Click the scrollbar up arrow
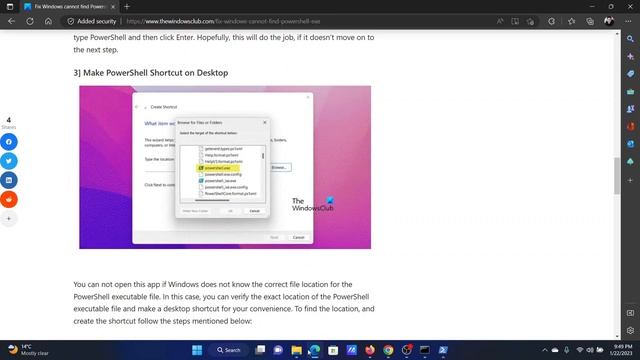 click(617, 34)
